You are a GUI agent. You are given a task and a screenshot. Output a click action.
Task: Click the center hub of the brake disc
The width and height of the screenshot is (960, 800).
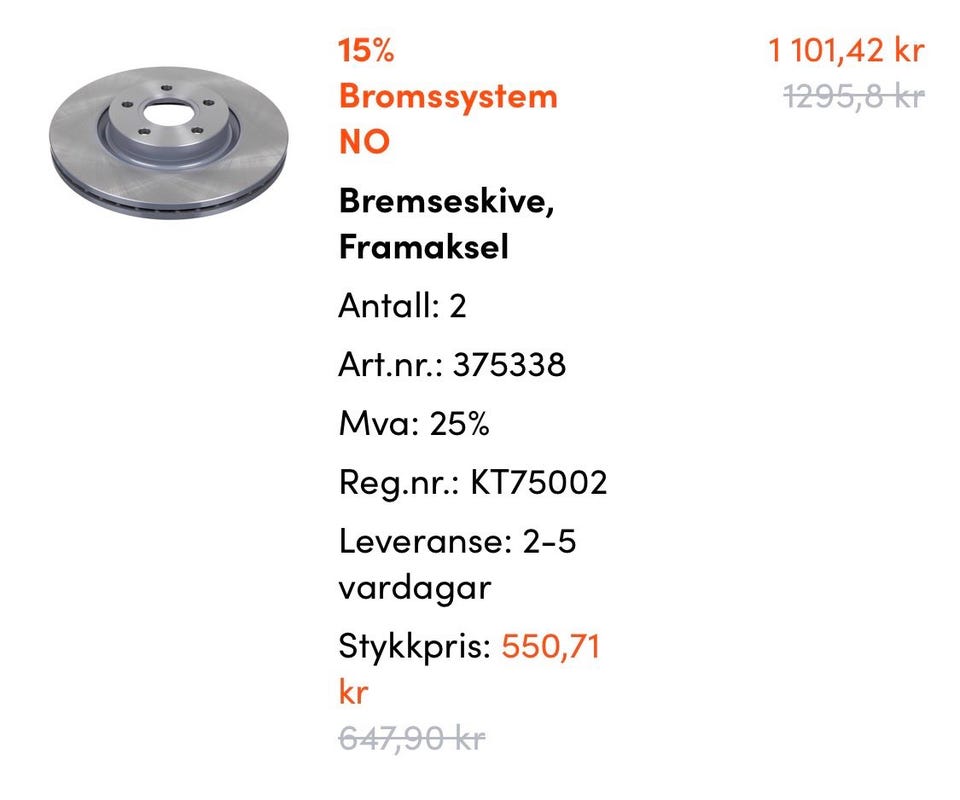click(167, 113)
